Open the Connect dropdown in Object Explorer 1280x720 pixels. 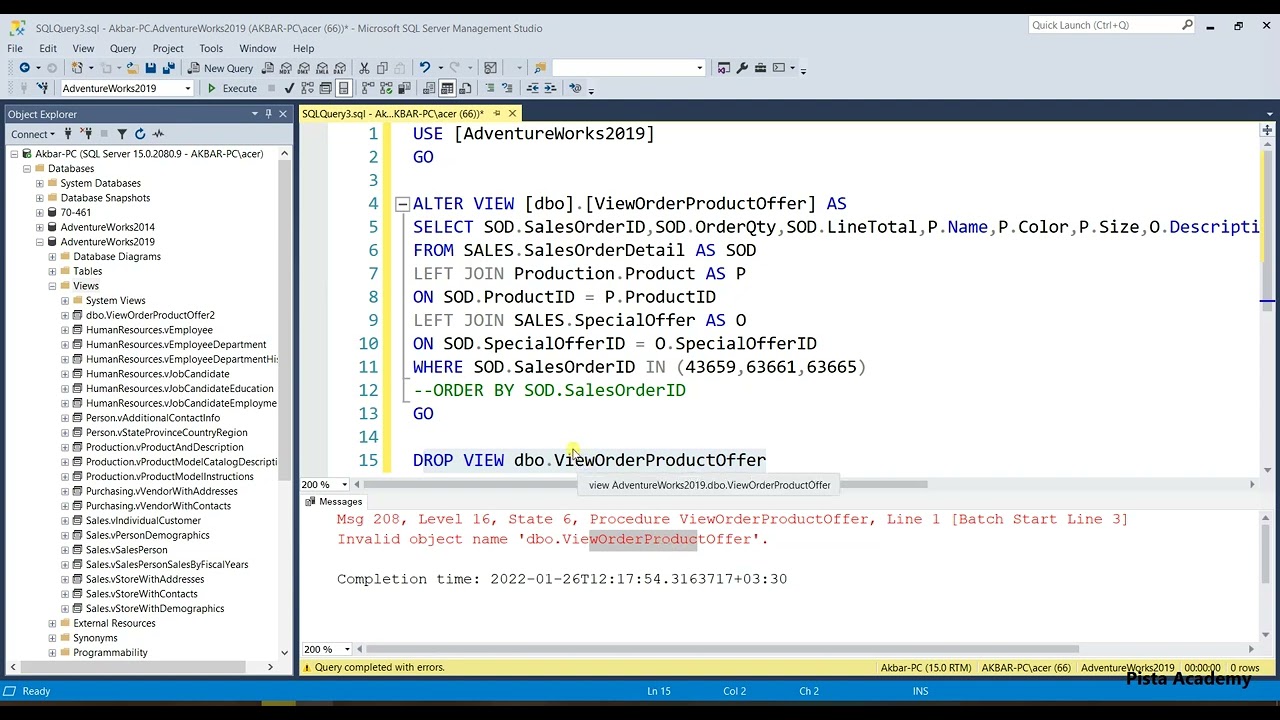click(x=33, y=134)
